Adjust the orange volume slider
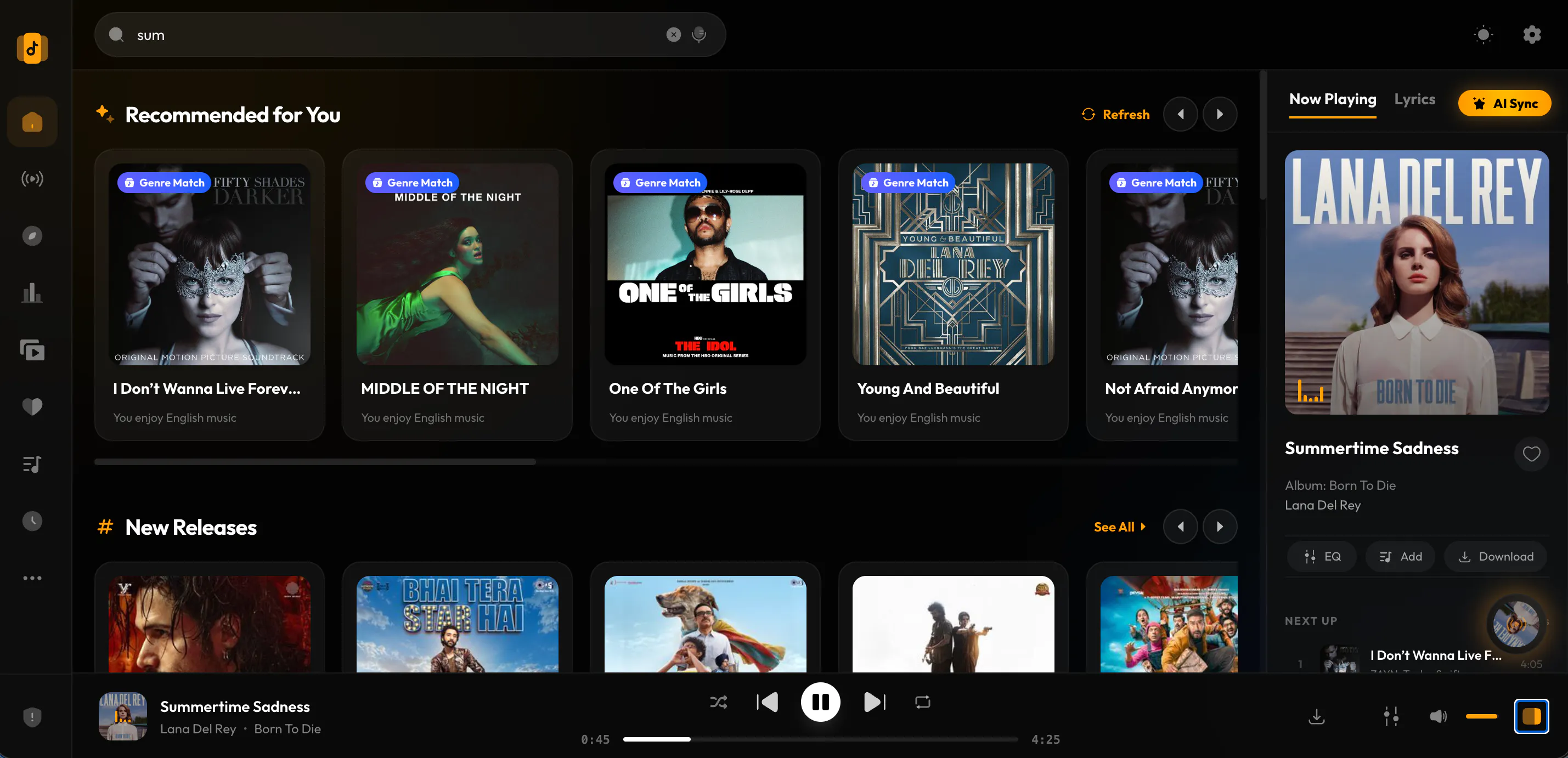 click(x=1481, y=717)
